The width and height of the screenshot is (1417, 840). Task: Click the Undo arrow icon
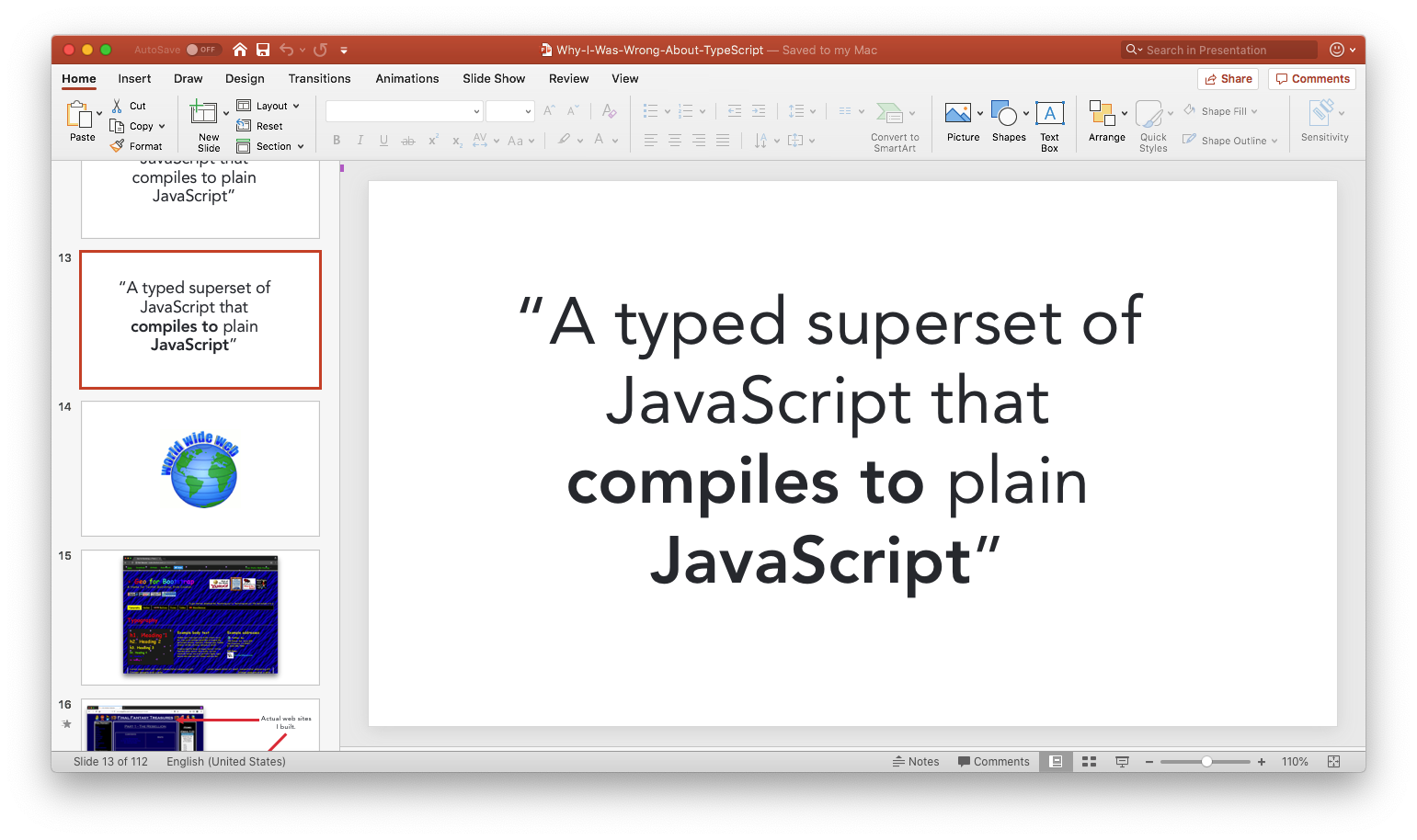click(287, 50)
